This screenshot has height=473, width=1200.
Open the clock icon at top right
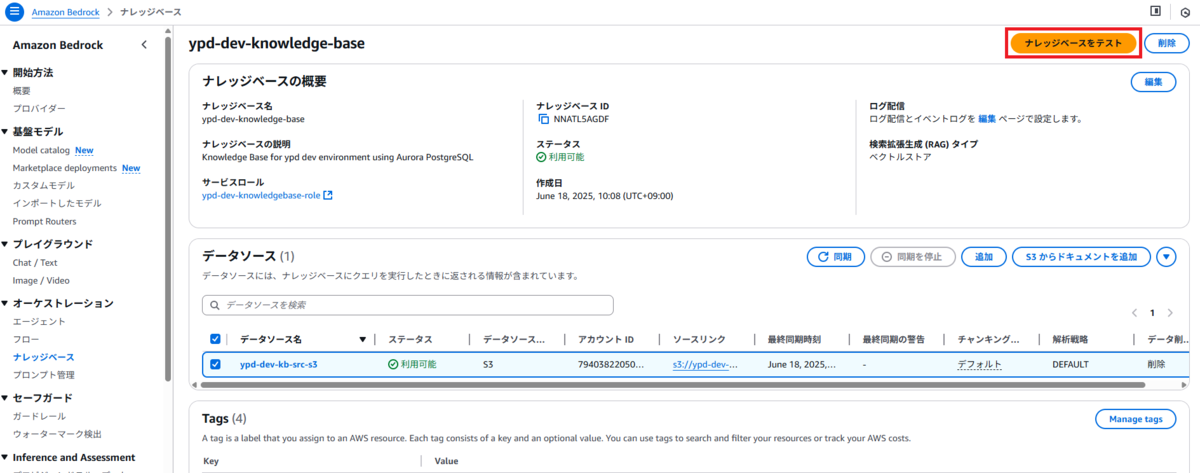click(1185, 12)
